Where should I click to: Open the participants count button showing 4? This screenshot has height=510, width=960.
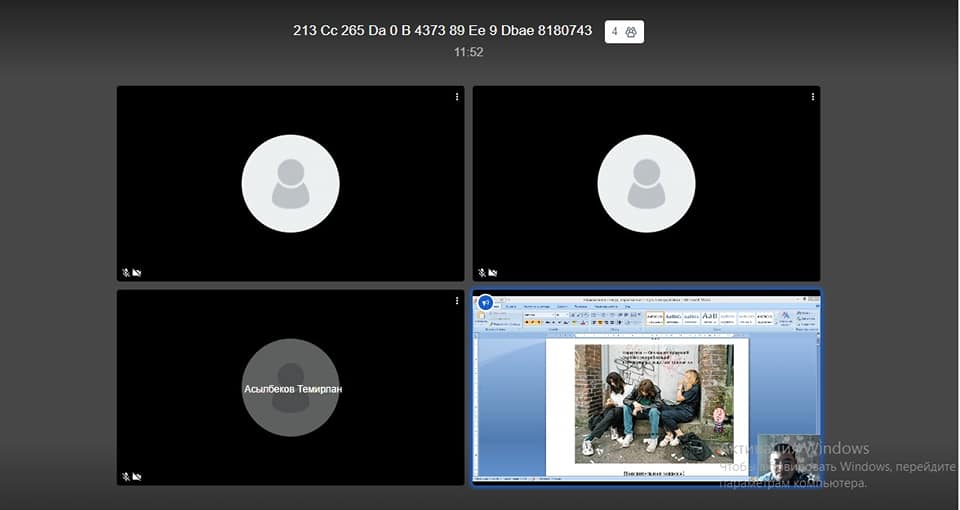coord(624,31)
